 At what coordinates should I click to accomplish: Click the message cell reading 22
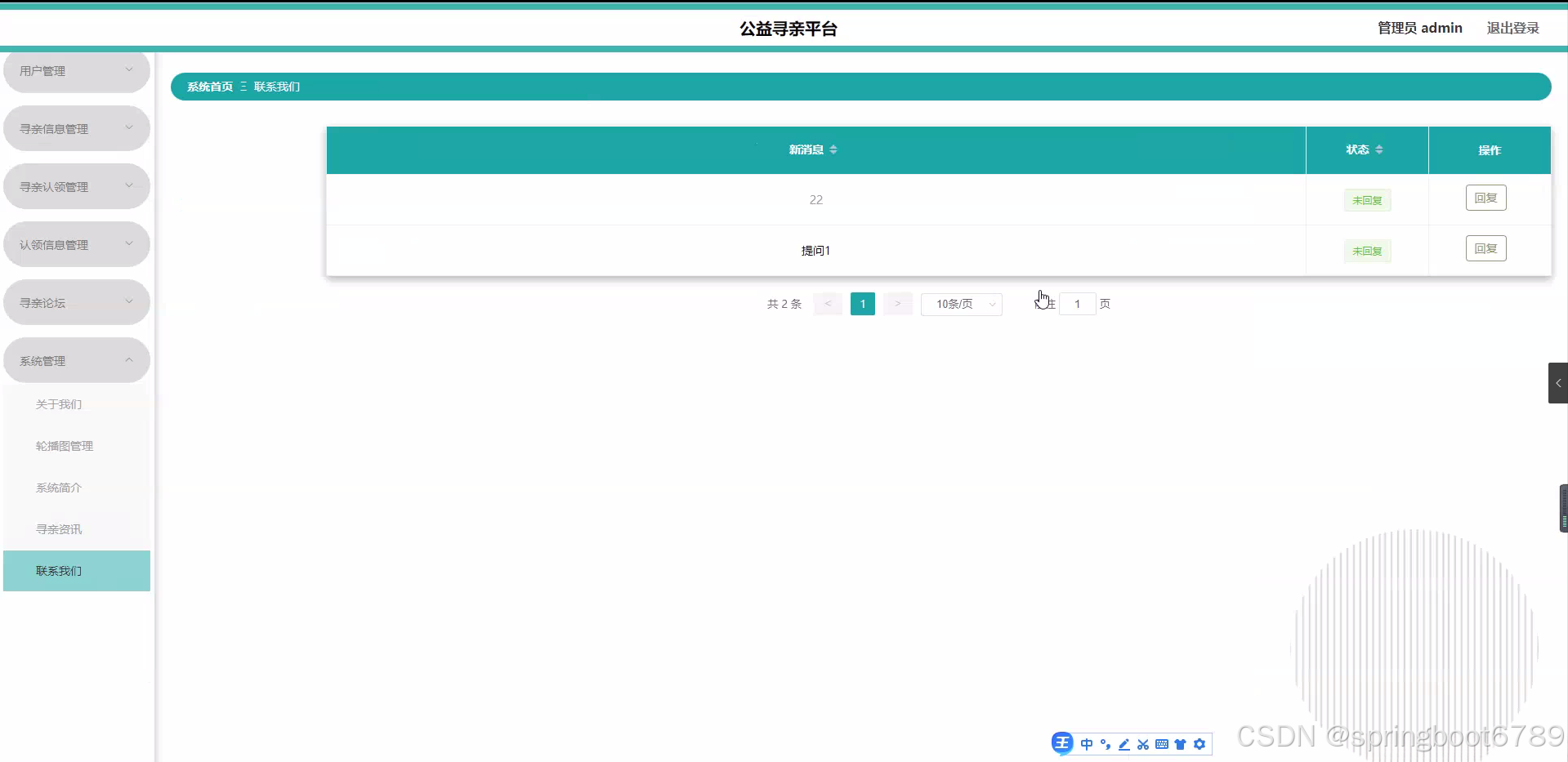[816, 200]
